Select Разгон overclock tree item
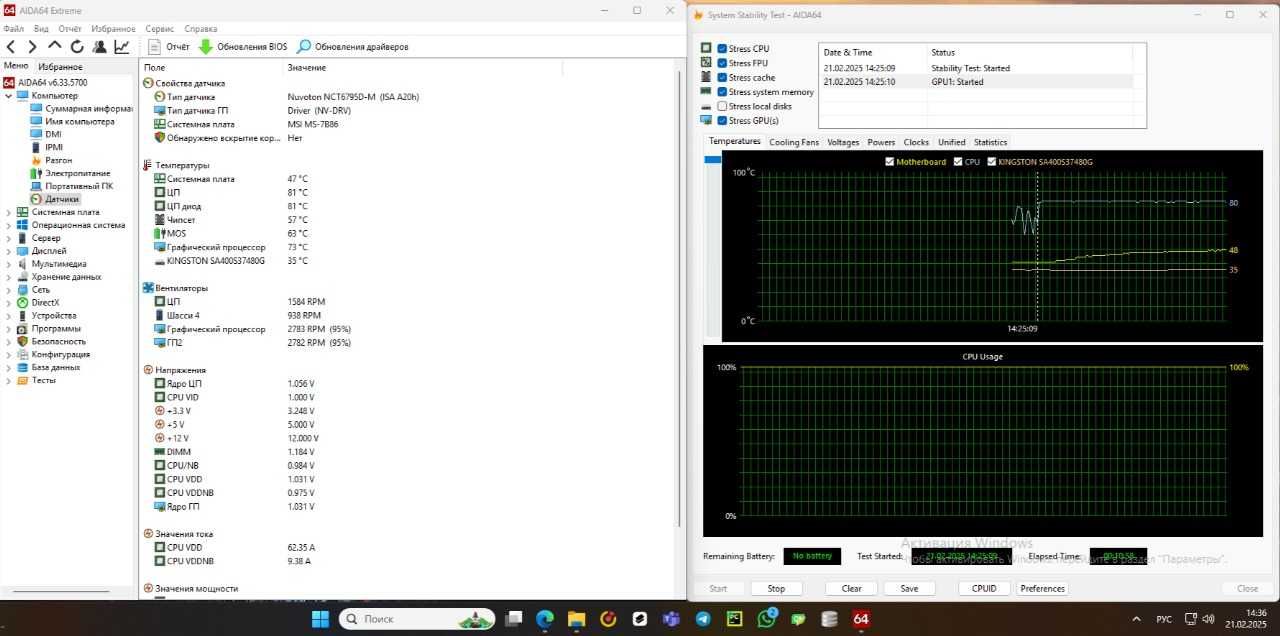The width and height of the screenshot is (1280, 636). [51, 160]
